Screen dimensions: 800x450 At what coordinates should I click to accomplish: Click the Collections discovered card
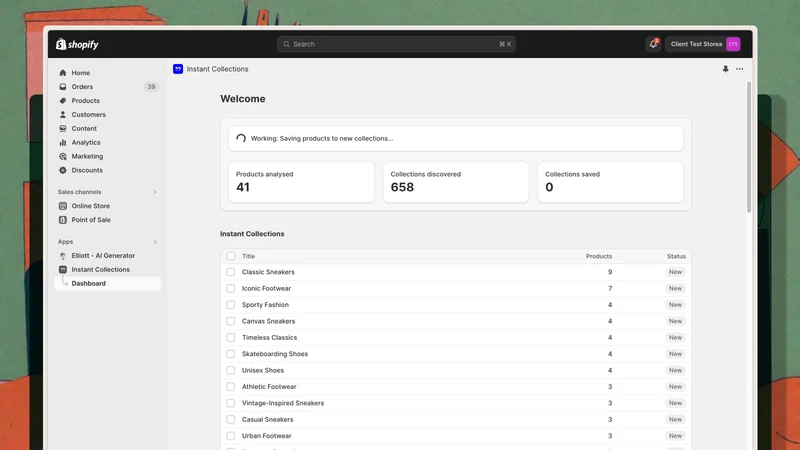(456, 182)
